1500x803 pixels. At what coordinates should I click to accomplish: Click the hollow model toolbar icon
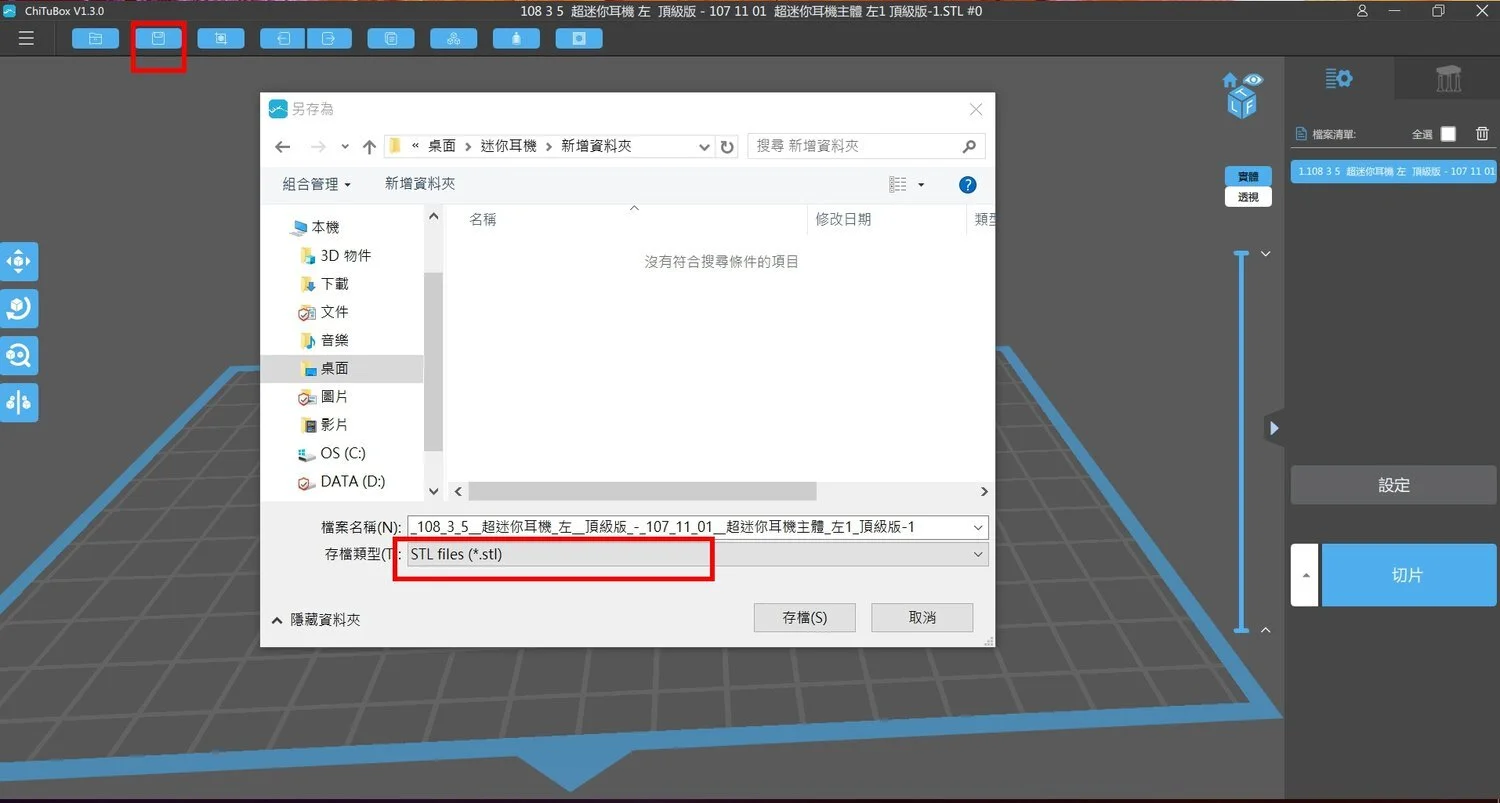(516, 38)
